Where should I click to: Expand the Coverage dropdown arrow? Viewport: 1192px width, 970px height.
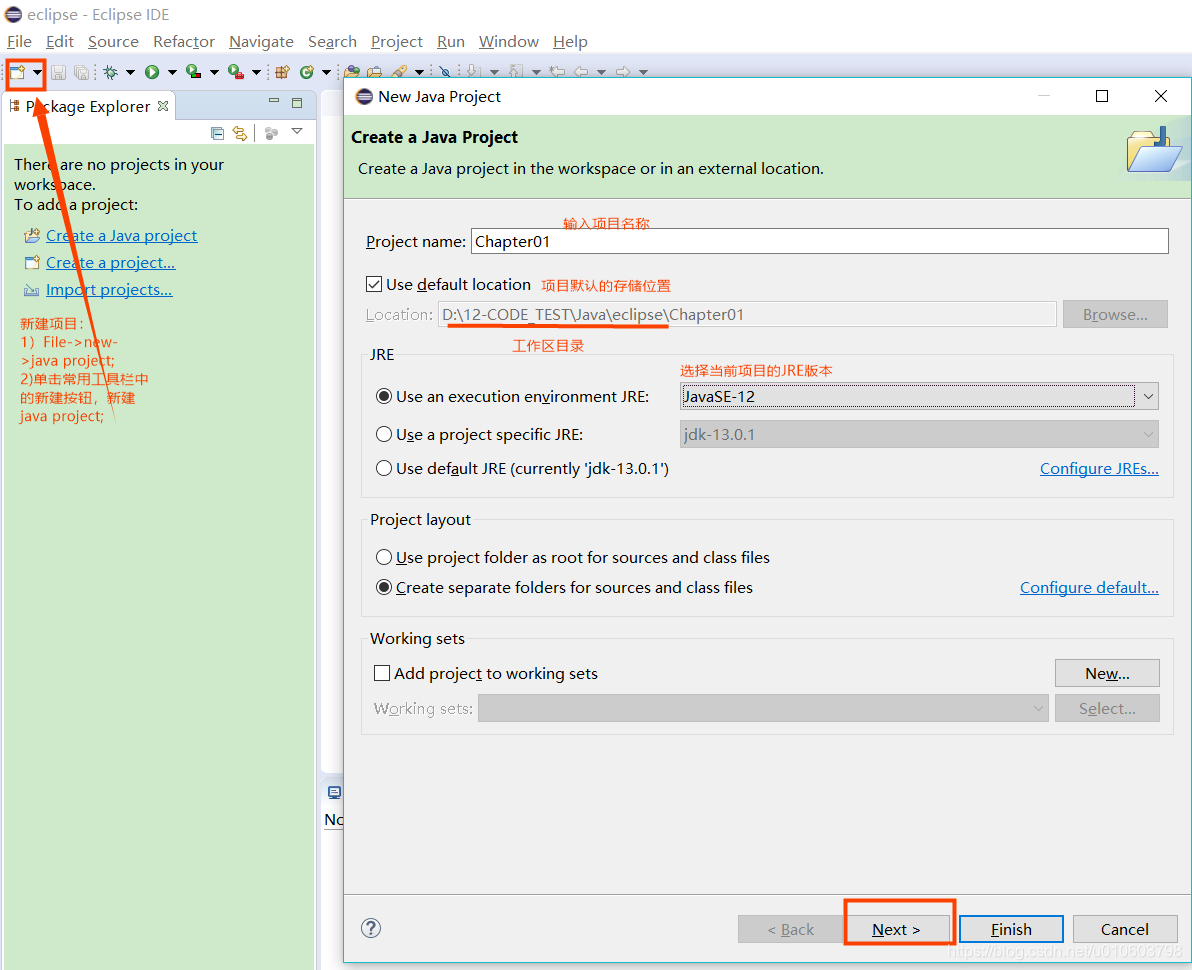[x=214, y=72]
